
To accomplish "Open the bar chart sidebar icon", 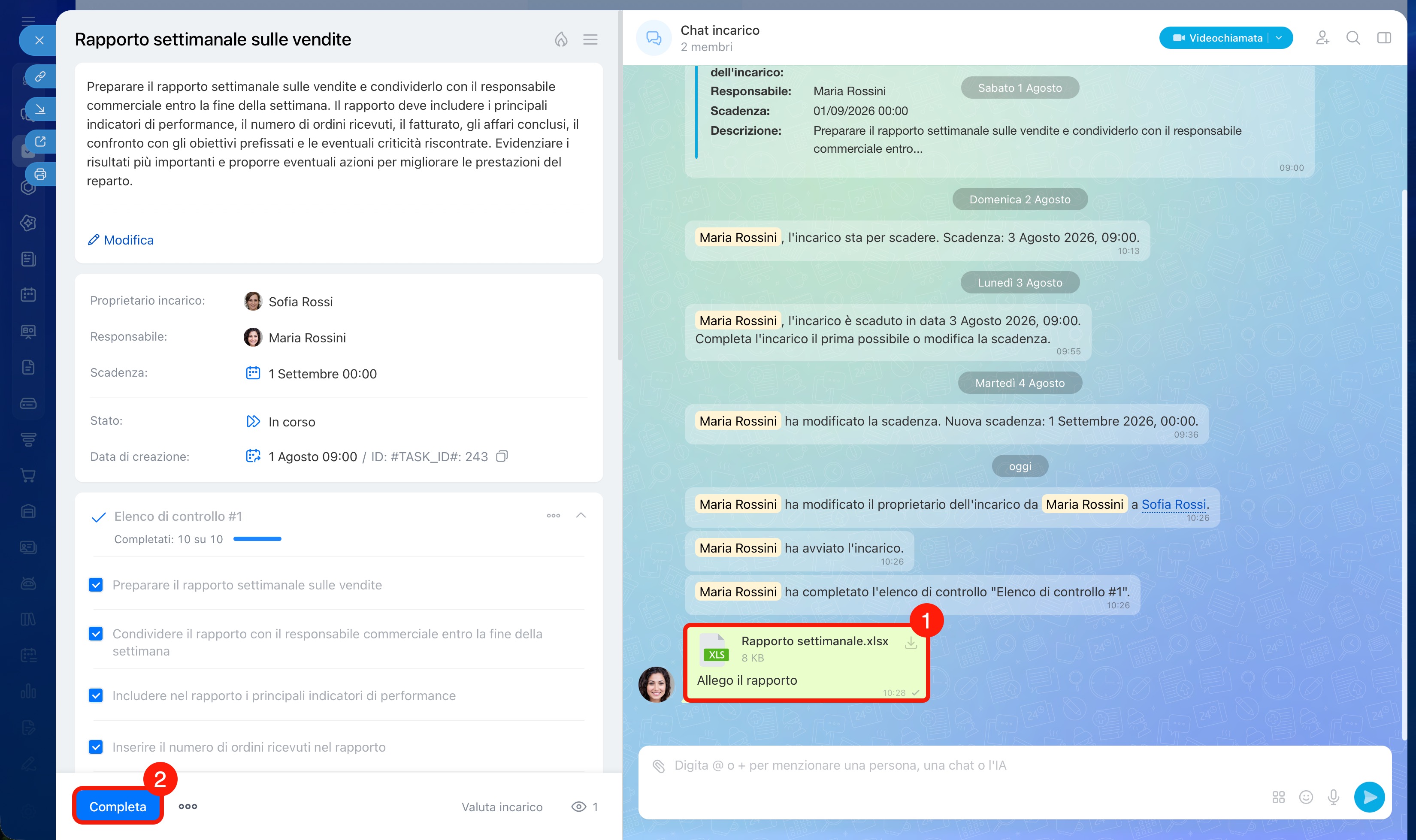I will 28,691.
